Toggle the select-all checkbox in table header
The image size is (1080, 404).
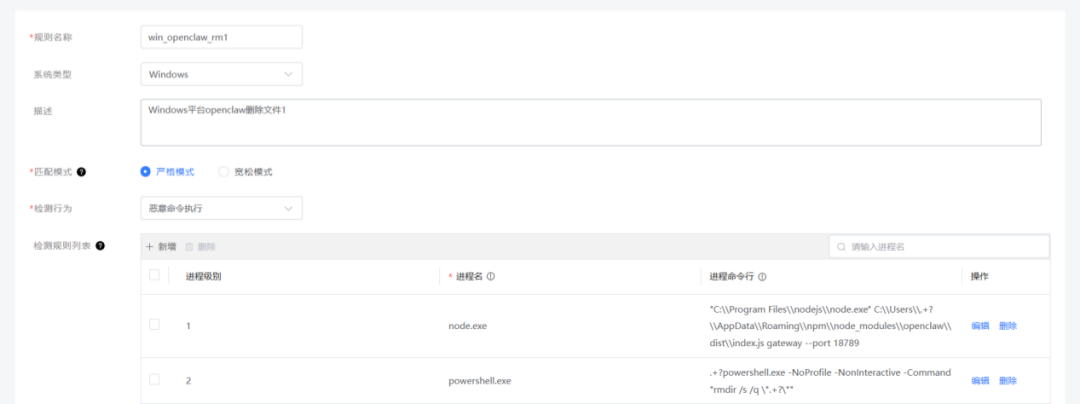pos(154,275)
